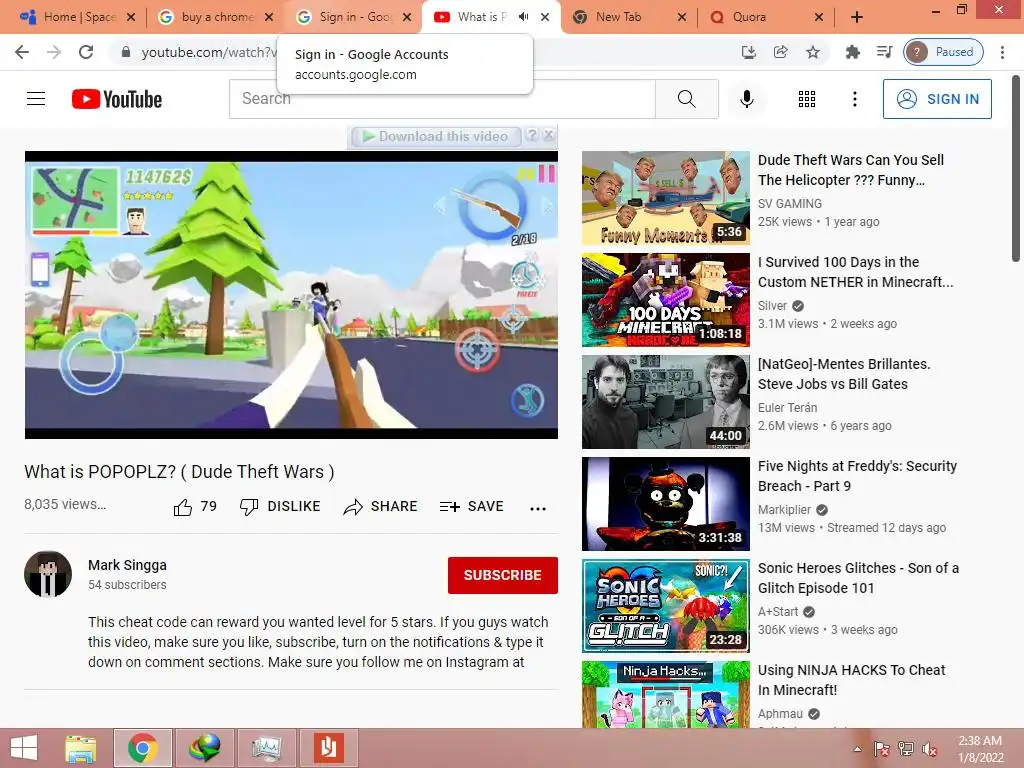Open File Explorer from taskbar
Viewport: 1024px width, 768px height.
coord(81,748)
